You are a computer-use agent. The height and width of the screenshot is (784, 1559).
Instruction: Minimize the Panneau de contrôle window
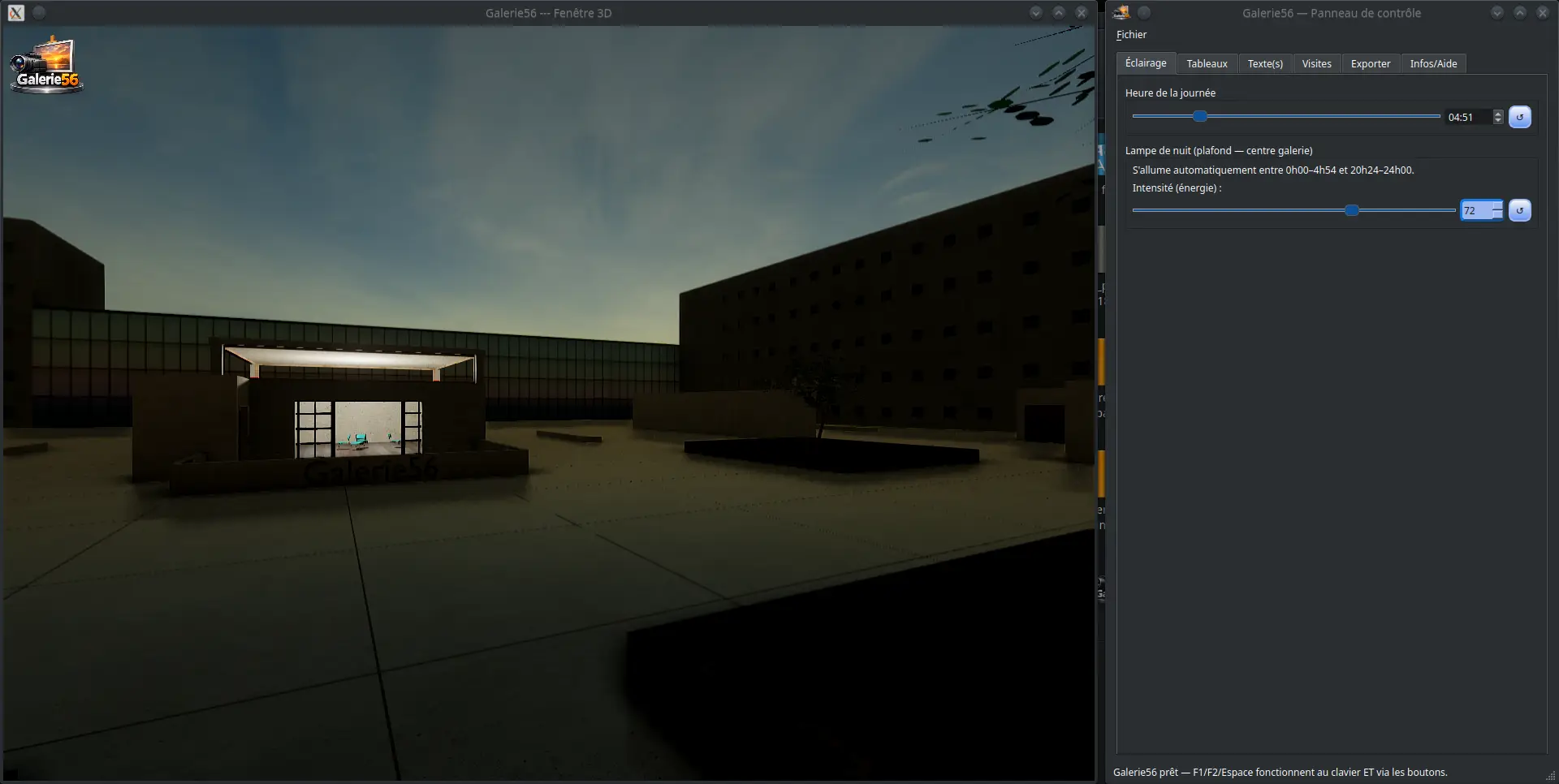click(1497, 12)
